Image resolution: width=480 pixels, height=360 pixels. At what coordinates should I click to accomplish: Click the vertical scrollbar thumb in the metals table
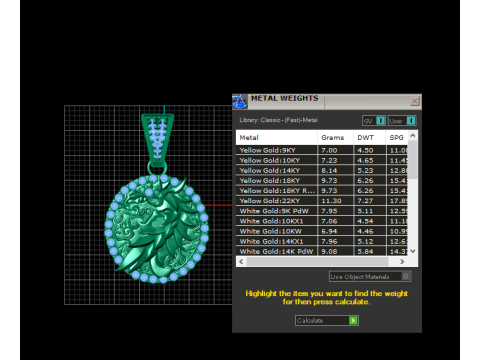[413, 159]
